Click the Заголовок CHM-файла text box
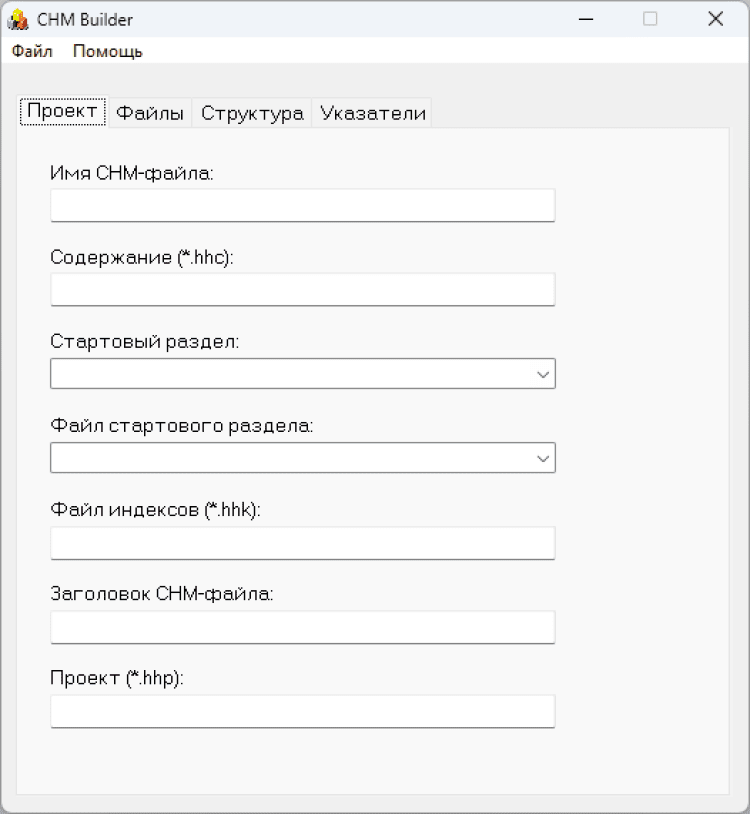Viewport: 750px width, 814px height. [x=302, y=627]
